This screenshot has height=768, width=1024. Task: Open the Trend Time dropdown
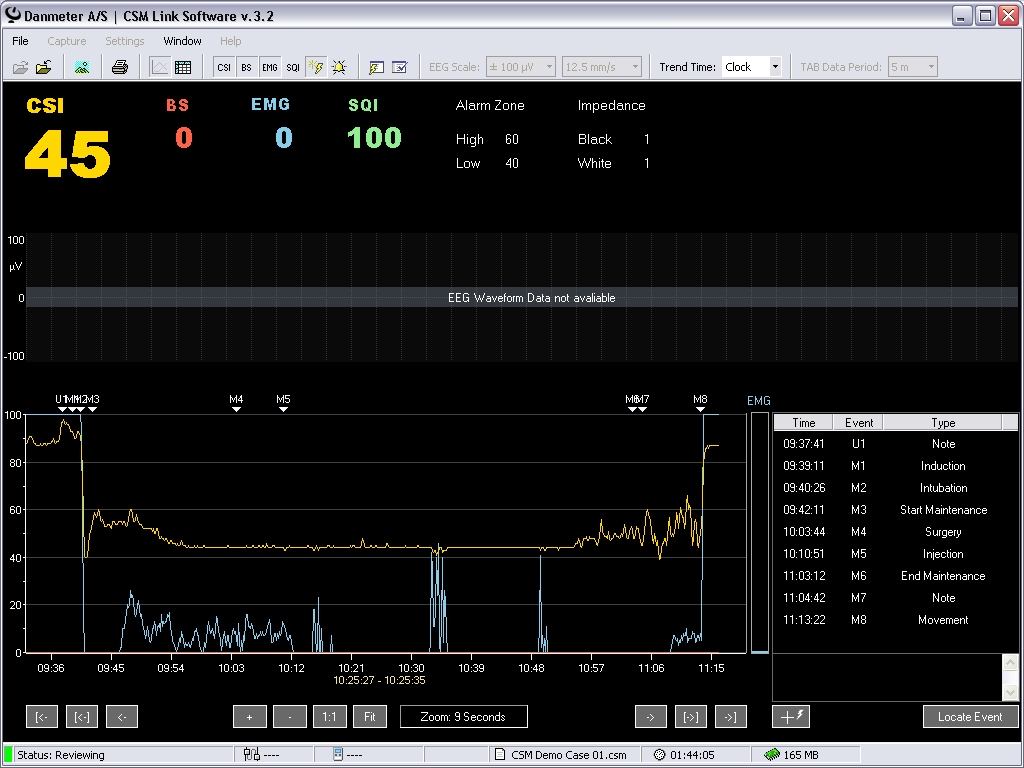pyautogui.click(x=775, y=67)
